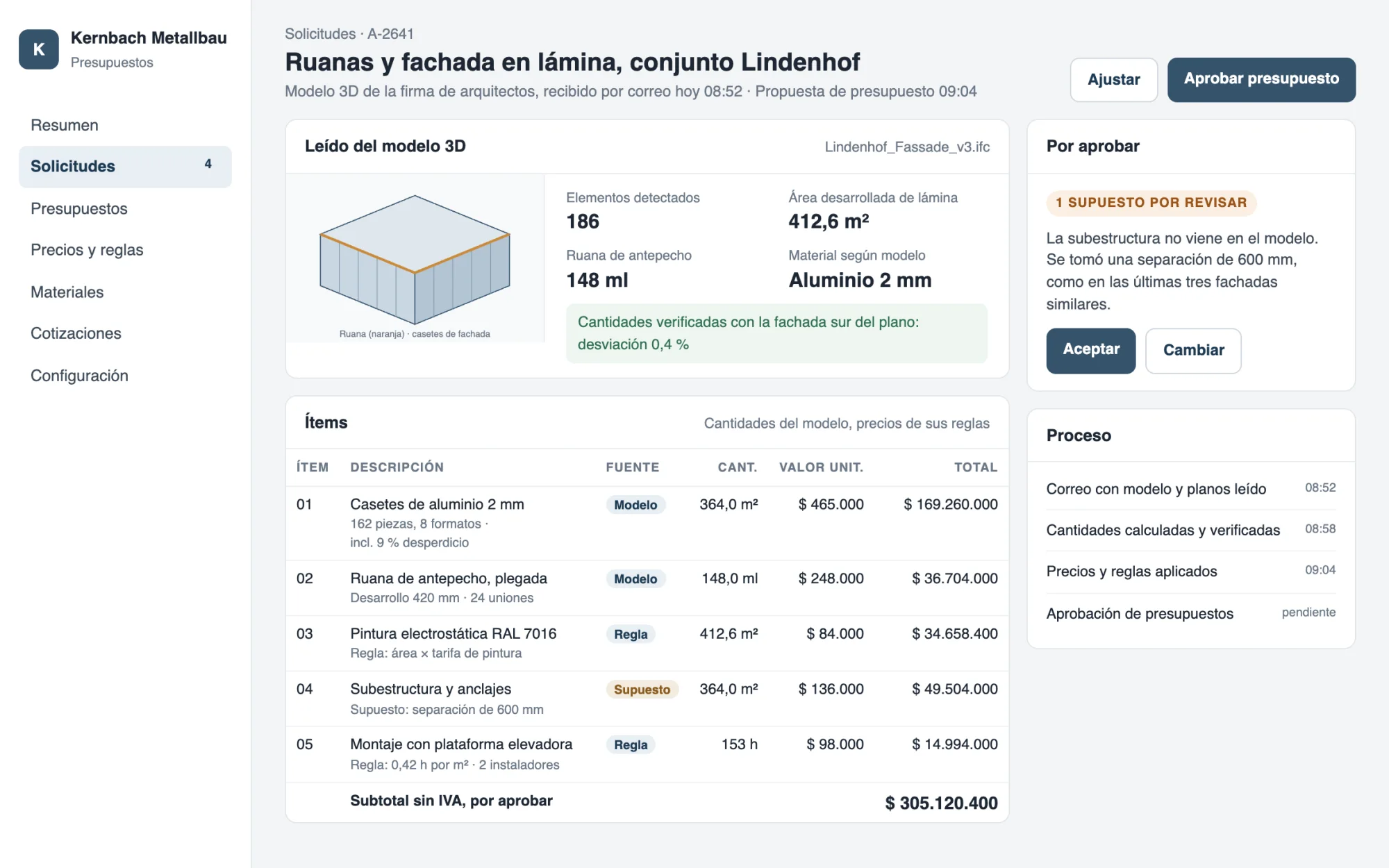Click area value 412,6 m² in model summary

coord(829,222)
